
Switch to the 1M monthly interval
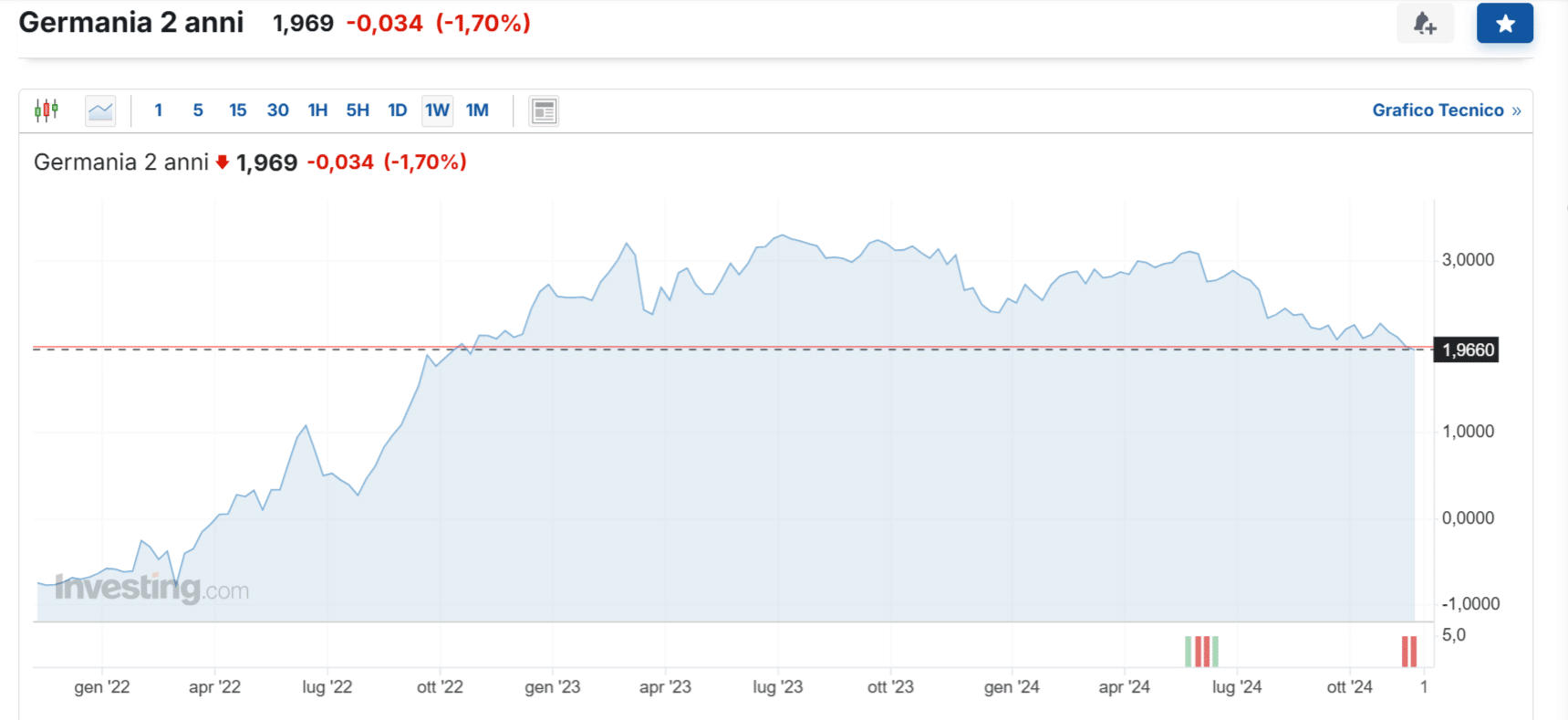pos(477,110)
